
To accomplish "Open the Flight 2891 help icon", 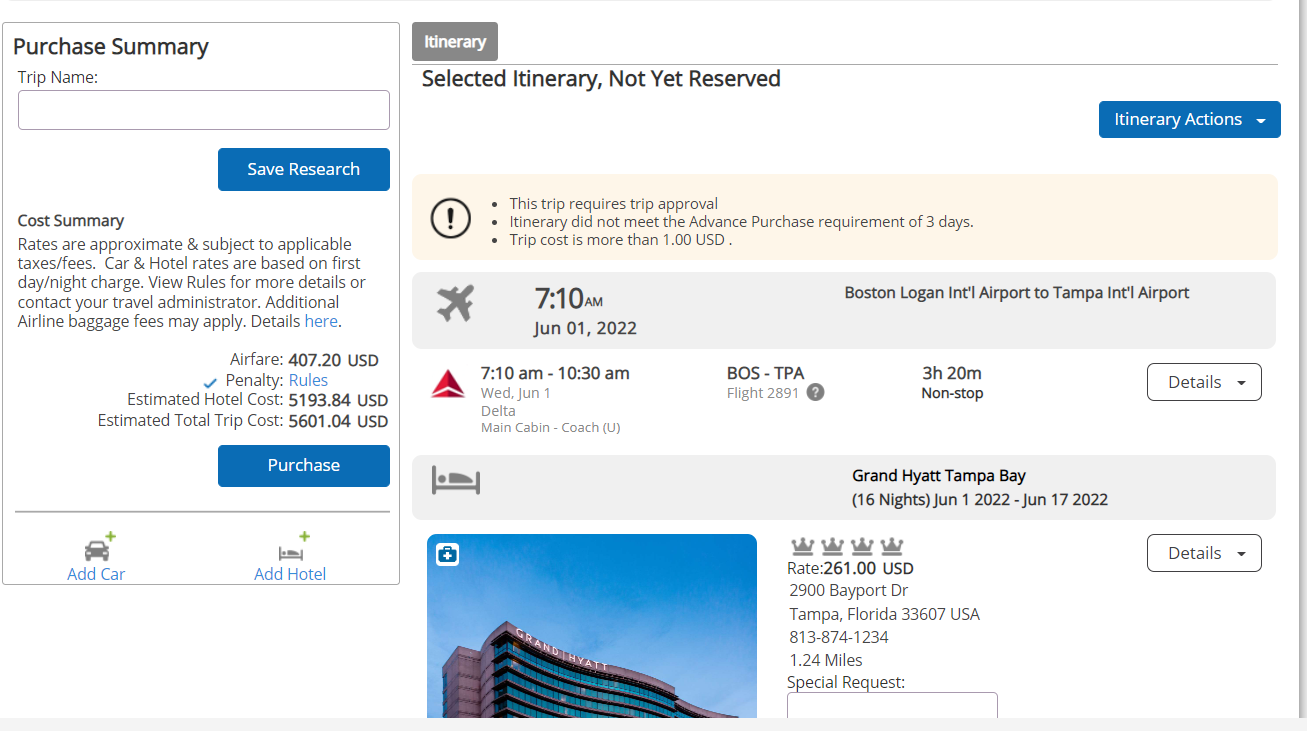I will click(x=816, y=393).
